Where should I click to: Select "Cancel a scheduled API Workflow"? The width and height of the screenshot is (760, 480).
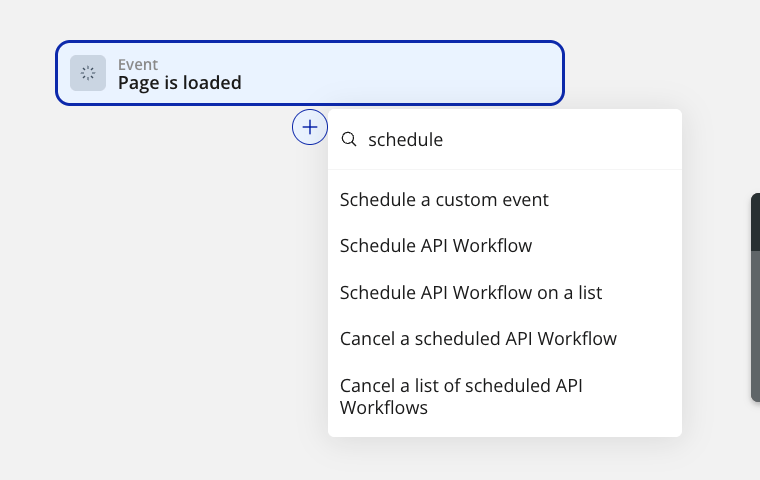pos(478,339)
